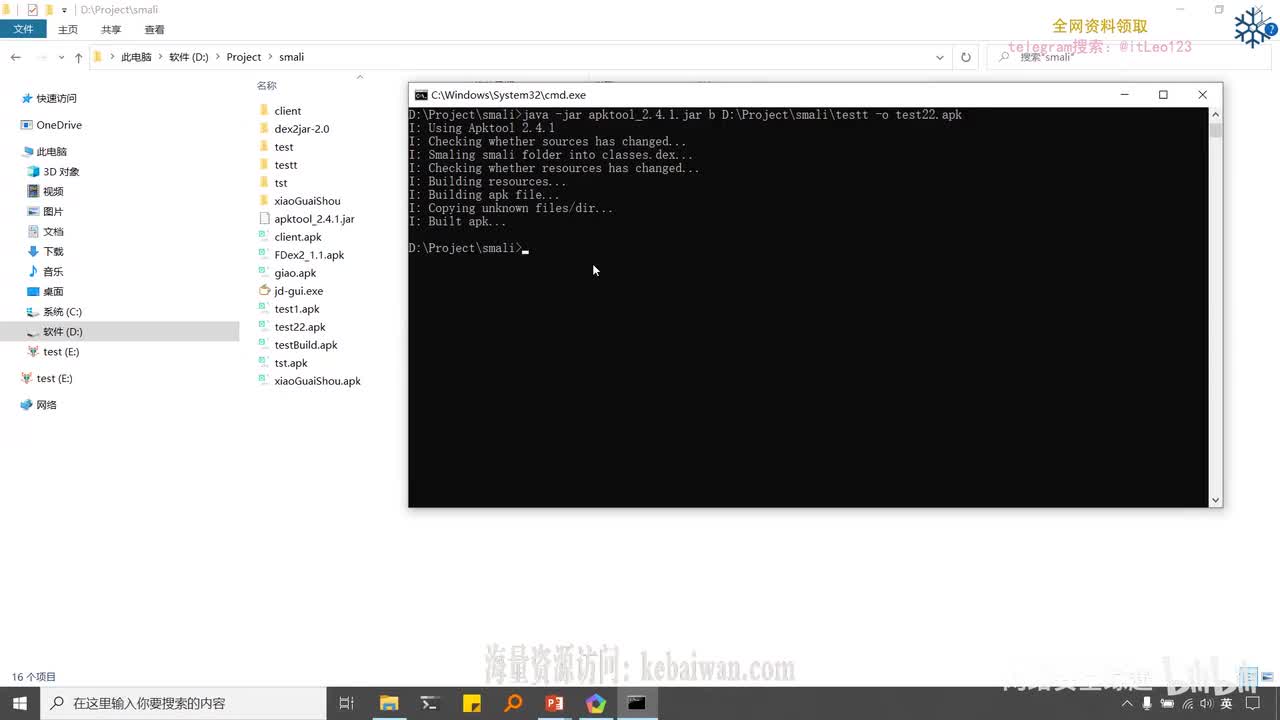Open 网络 in the navigation pane
The width and height of the screenshot is (1280, 720).
point(46,405)
